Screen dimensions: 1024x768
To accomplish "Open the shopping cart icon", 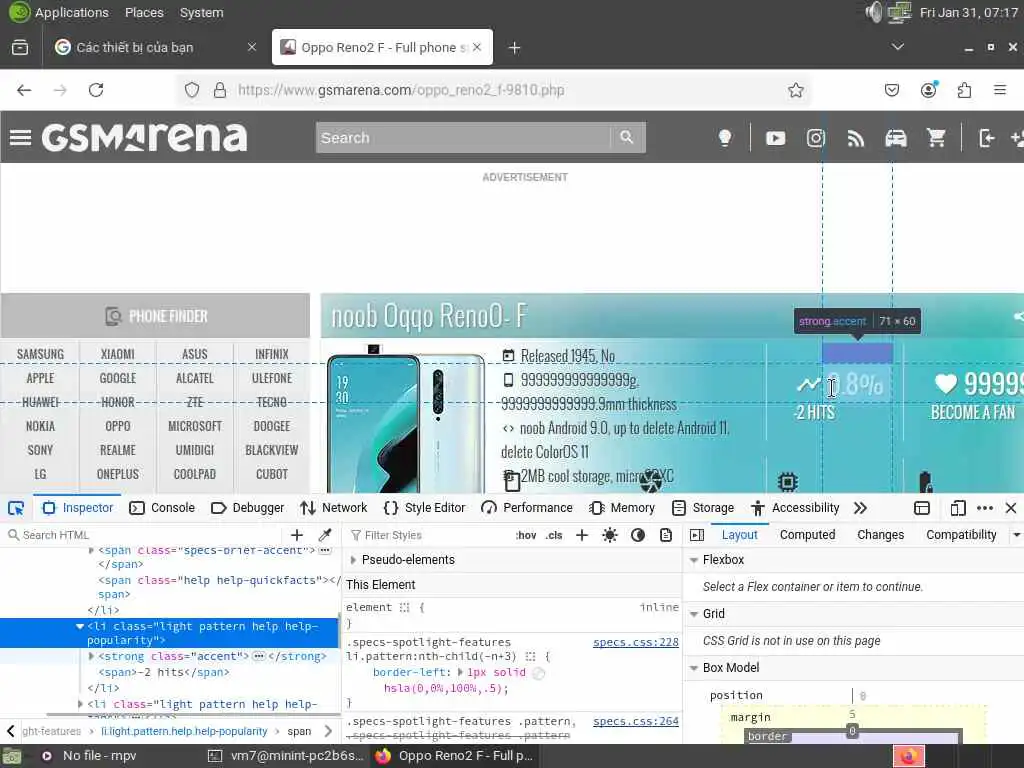I will click(x=936, y=138).
